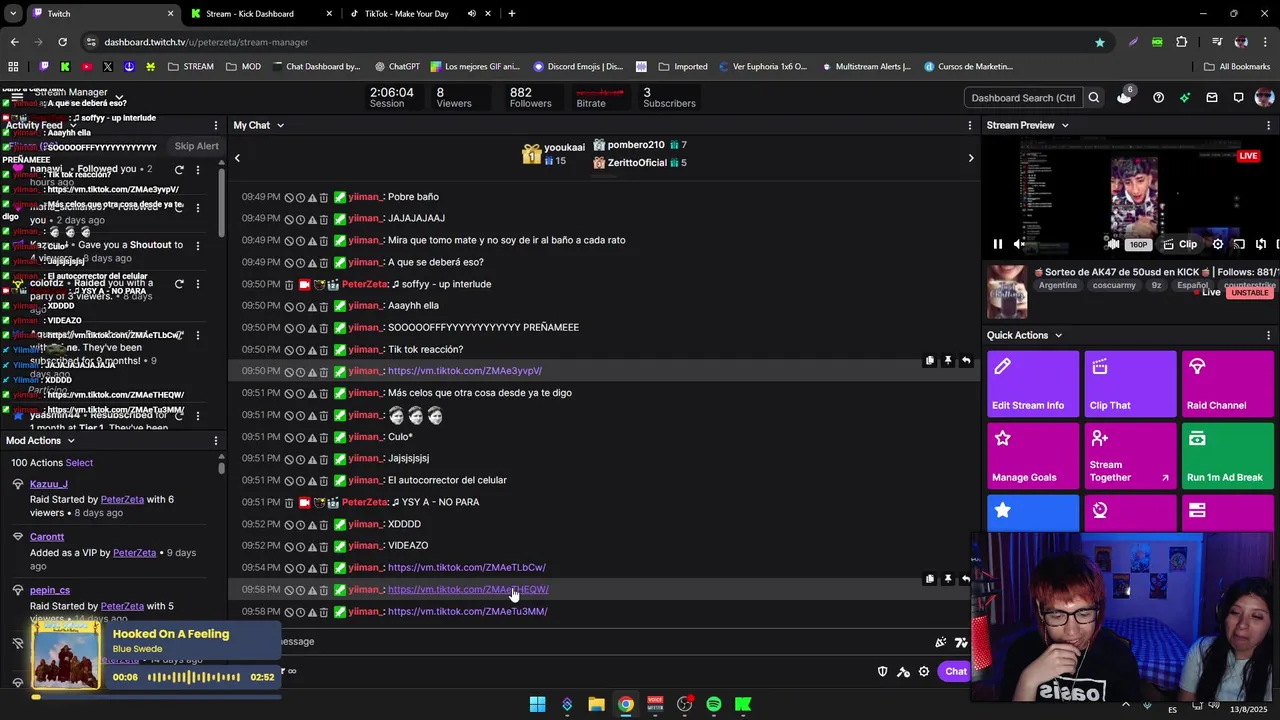Click Raid Channel quick action
This screenshot has height=720, width=1280.
(x=1228, y=383)
